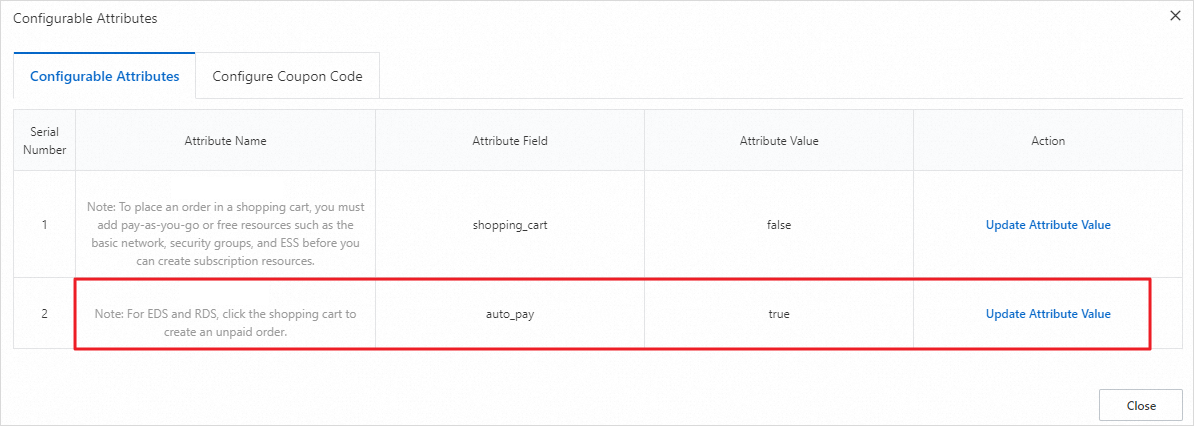Click Update Attribute Value for shopping_cart

(x=1048, y=225)
